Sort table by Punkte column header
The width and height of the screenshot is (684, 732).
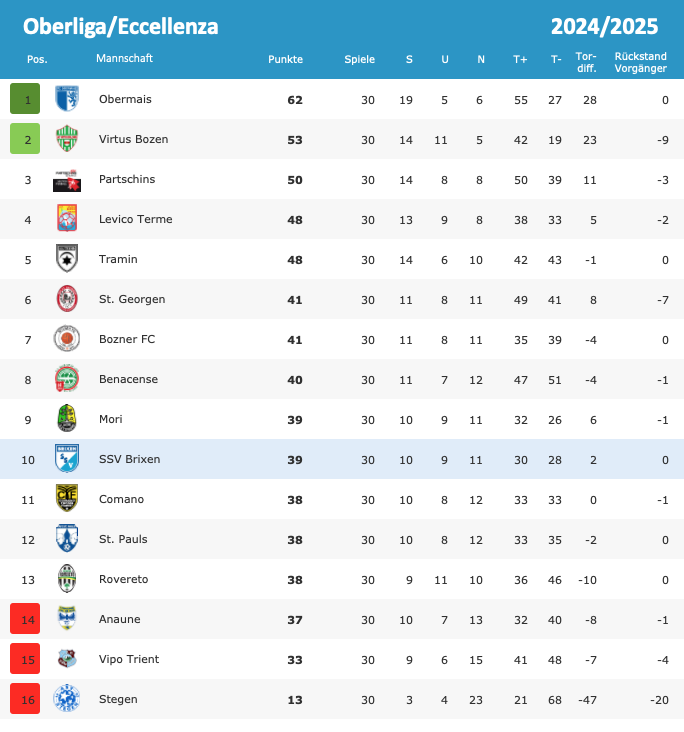[x=285, y=59]
